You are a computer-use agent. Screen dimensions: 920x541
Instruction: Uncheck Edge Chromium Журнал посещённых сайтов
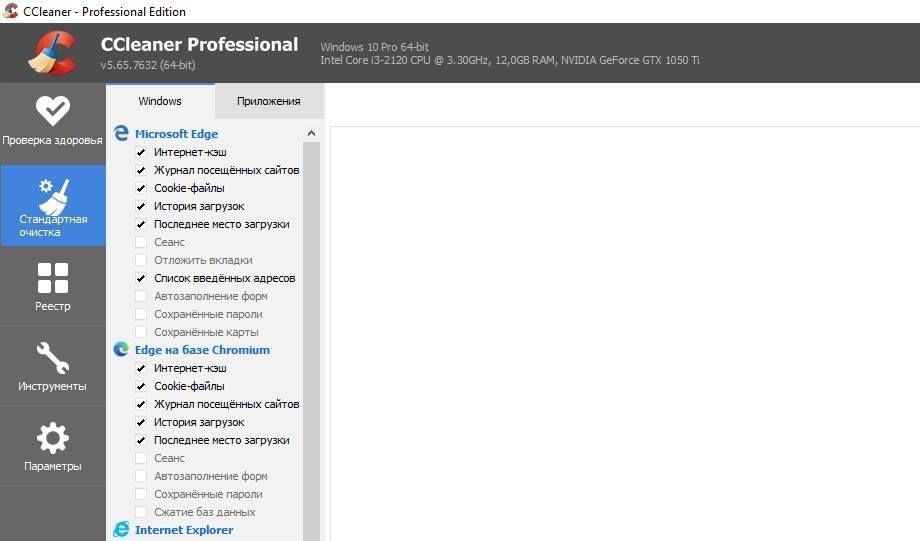[141, 404]
